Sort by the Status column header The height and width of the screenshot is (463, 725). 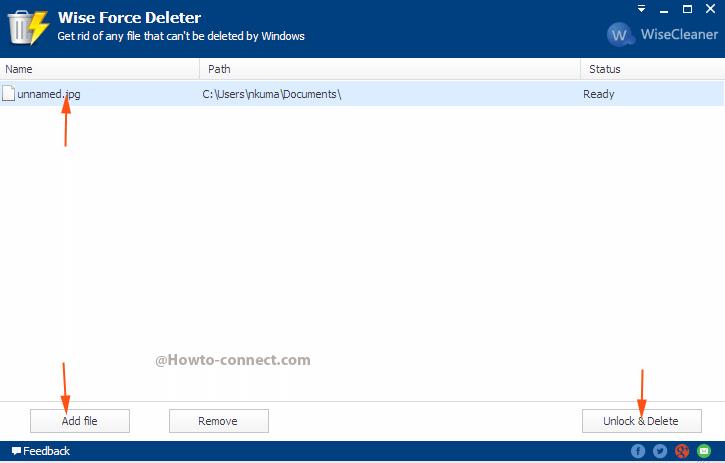pos(652,69)
